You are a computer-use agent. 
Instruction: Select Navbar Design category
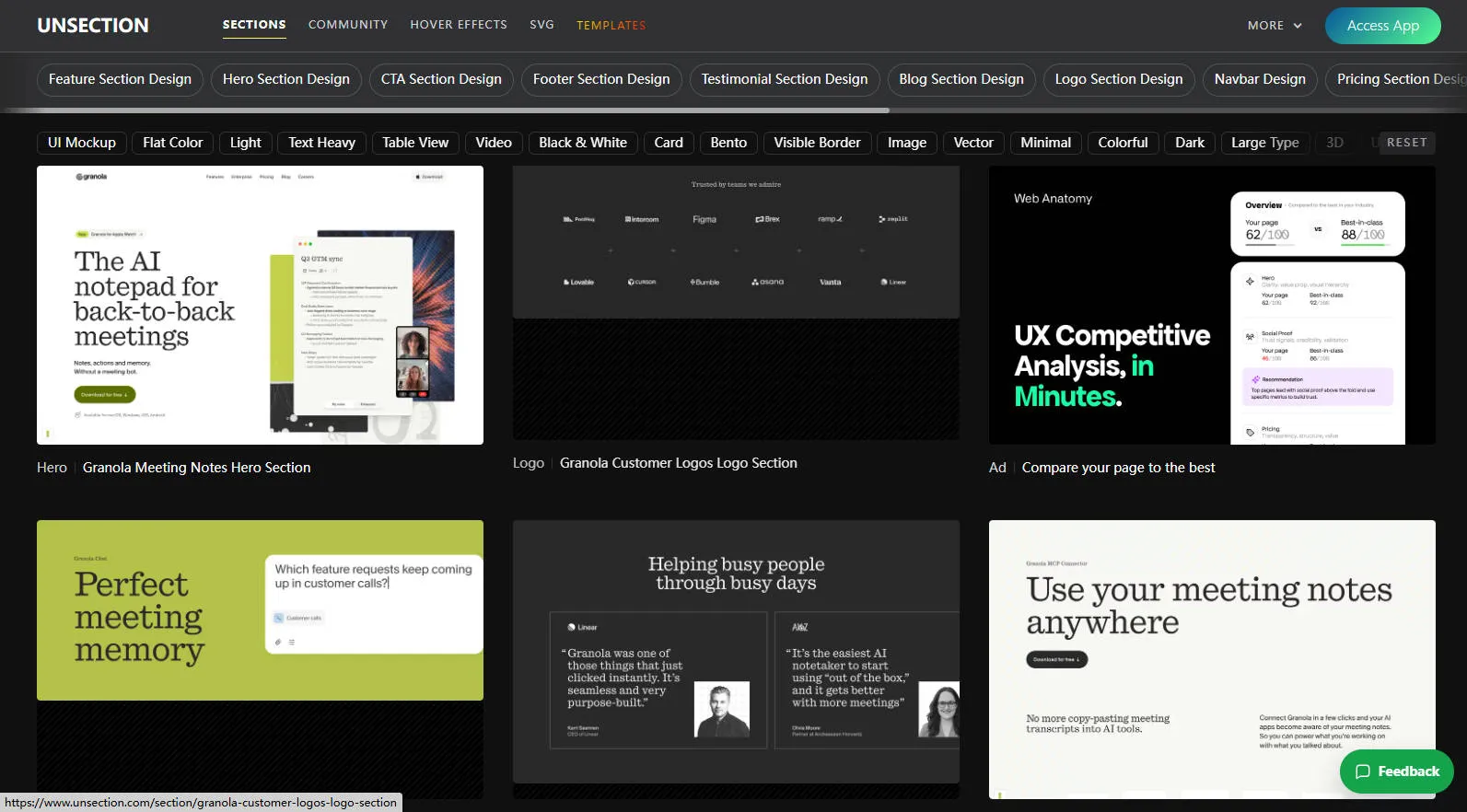pos(1260,79)
